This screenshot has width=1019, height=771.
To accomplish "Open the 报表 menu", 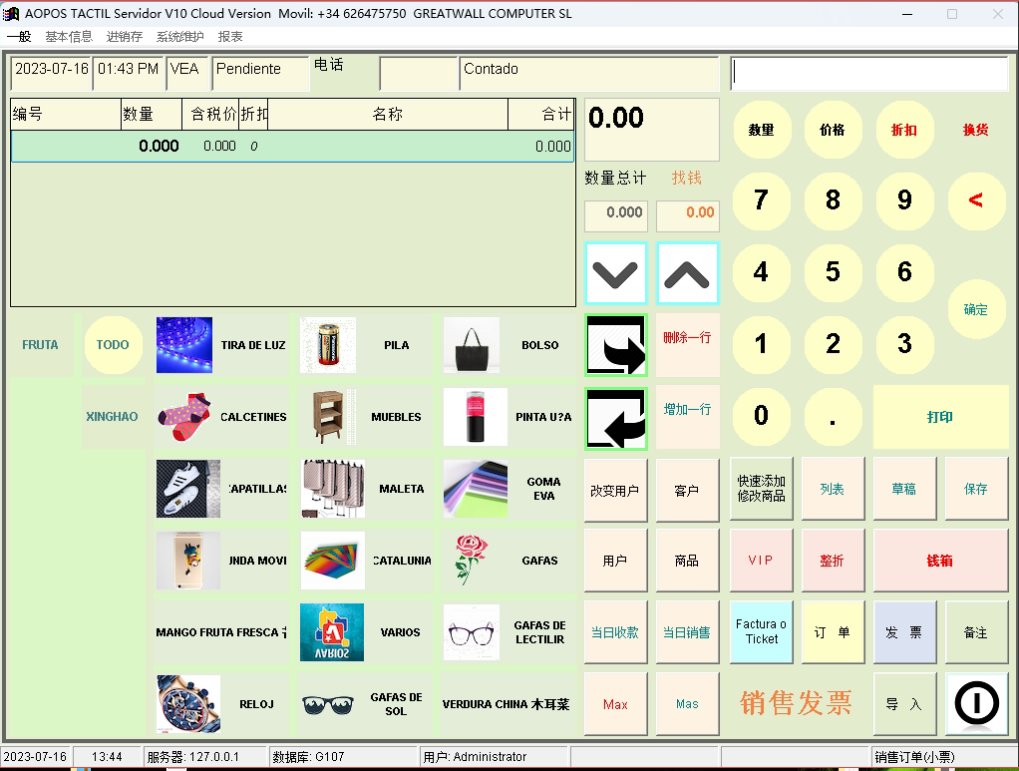I will [230, 37].
